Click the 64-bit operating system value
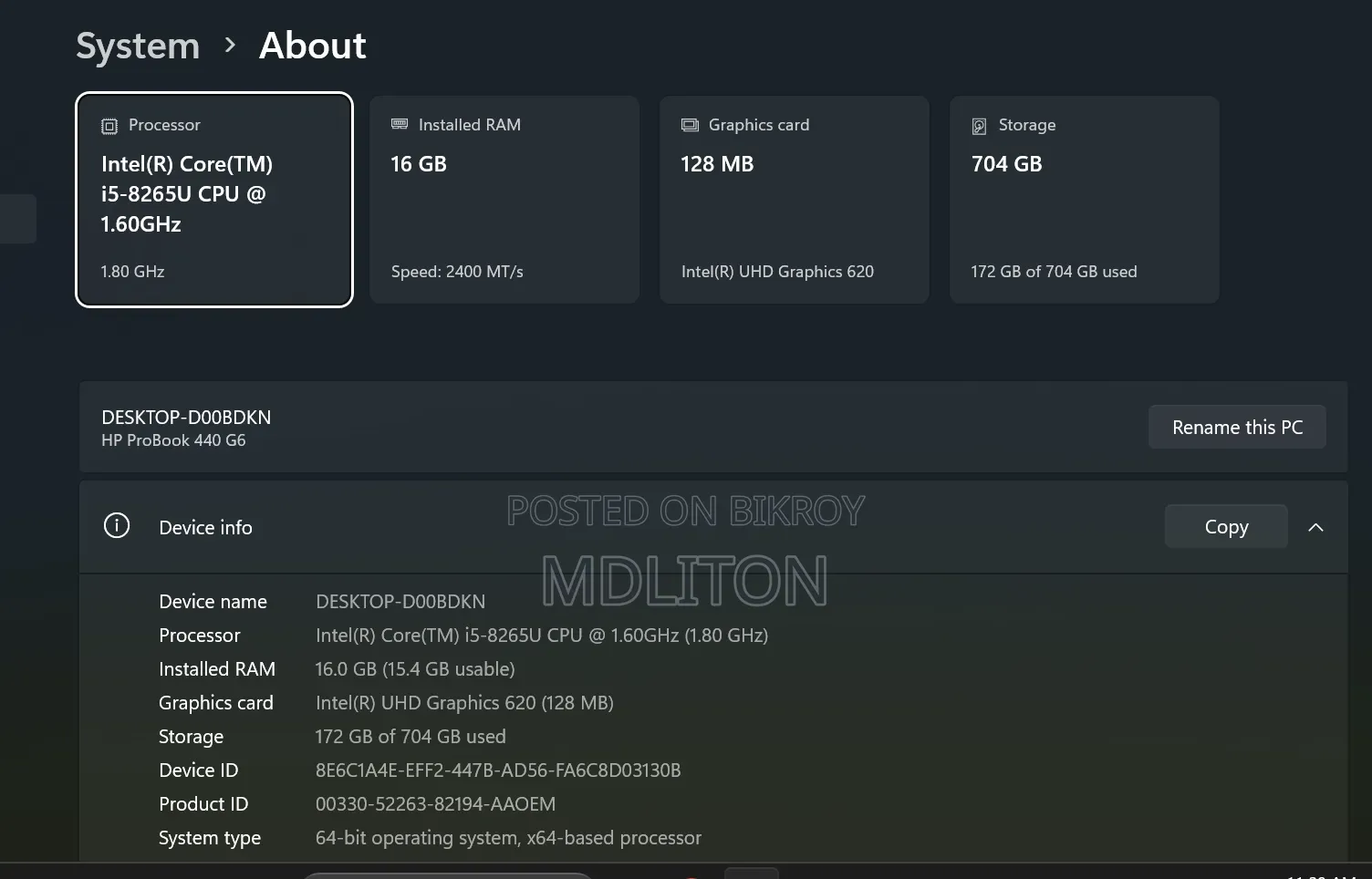1372x879 pixels. (508, 838)
